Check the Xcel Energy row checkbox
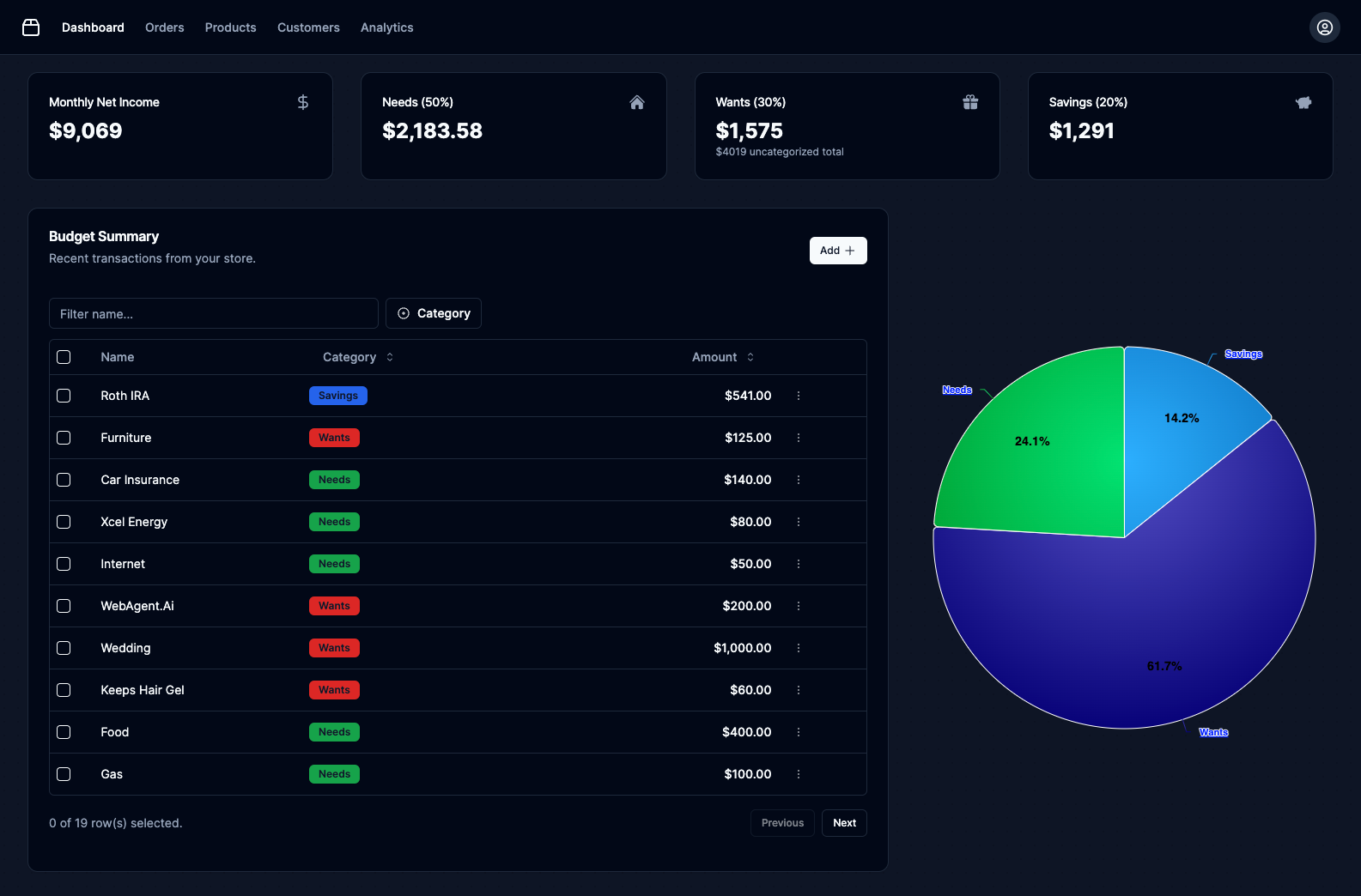The height and width of the screenshot is (896, 1361). [x=64, y=522]
